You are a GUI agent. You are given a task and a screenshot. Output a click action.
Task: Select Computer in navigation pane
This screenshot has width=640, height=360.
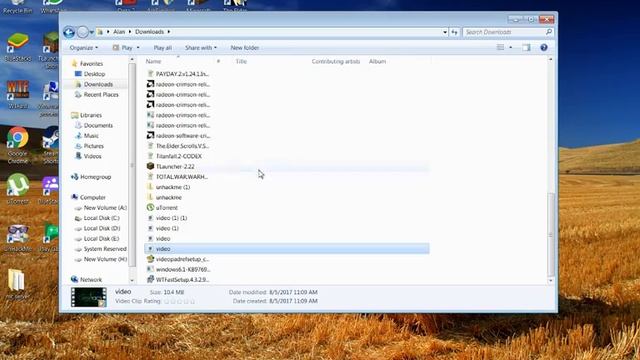tap(93, 197)
